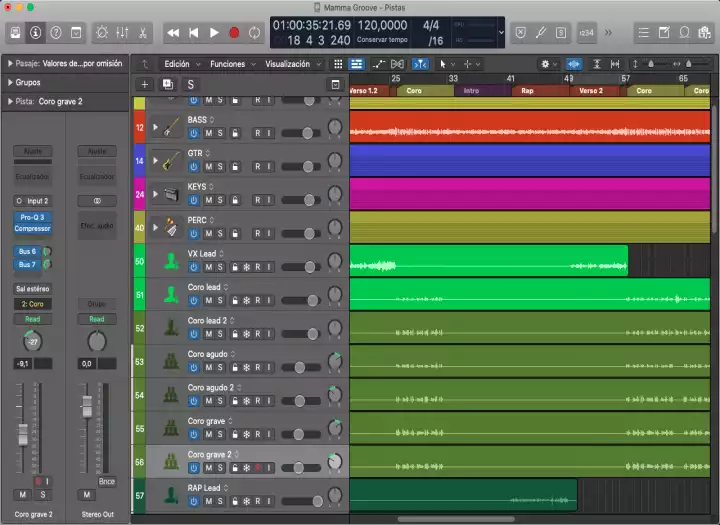Go to beginning of project
The width and height of the screenshot is (720, 525).
(194, 33)
